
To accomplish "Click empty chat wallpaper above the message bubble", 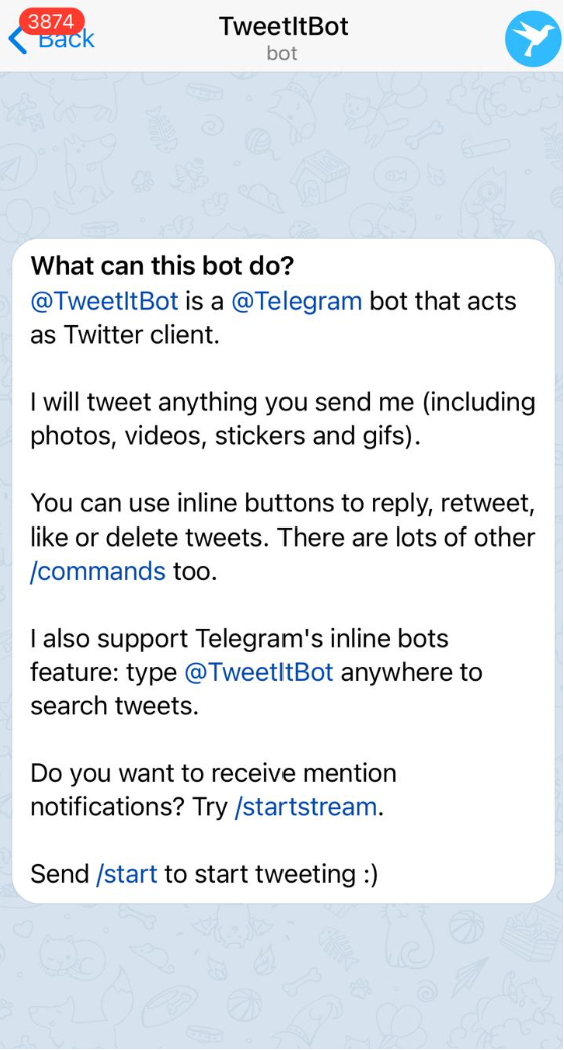I will point(282,154).
